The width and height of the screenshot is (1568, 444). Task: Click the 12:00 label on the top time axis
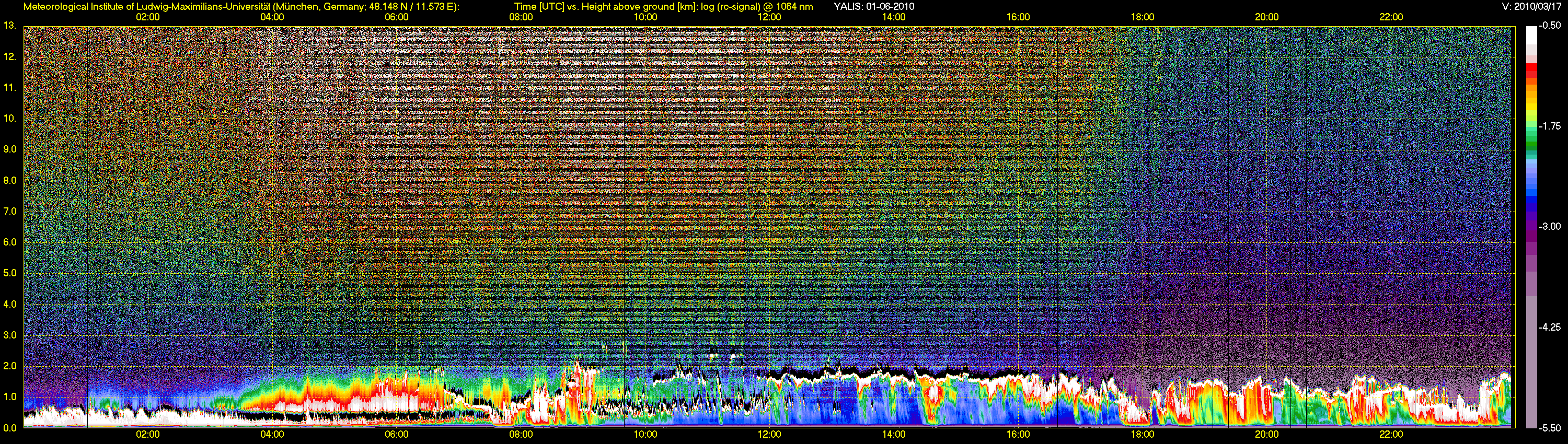[x=769, y=17]
